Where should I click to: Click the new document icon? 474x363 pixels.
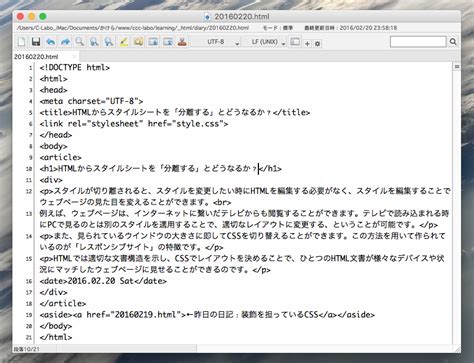[22, 42]
